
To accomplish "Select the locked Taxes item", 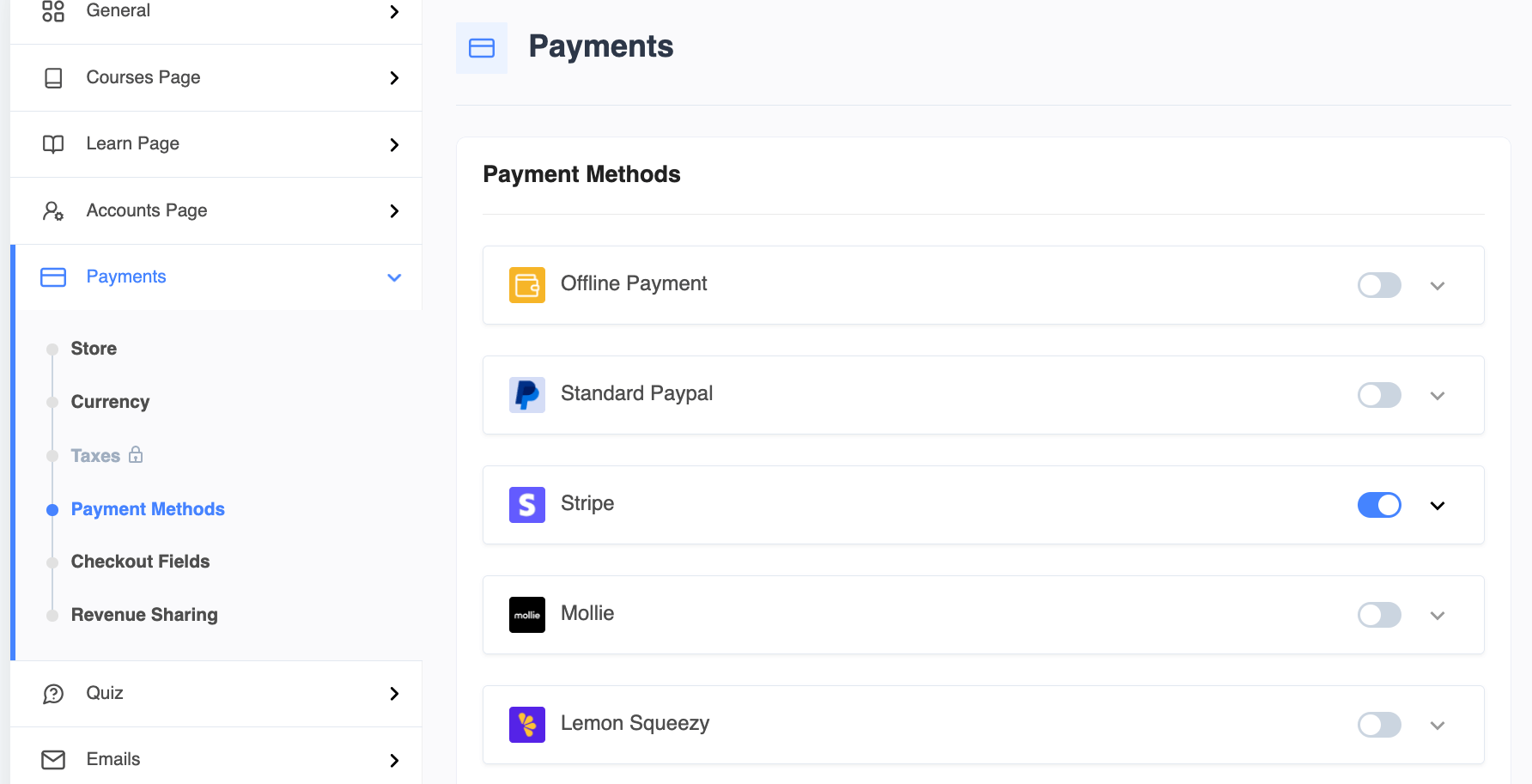I will tap(96, 456).
